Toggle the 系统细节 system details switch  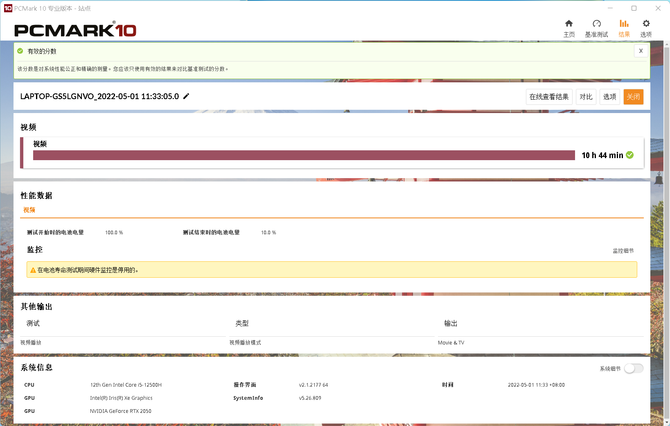[633, 368]
